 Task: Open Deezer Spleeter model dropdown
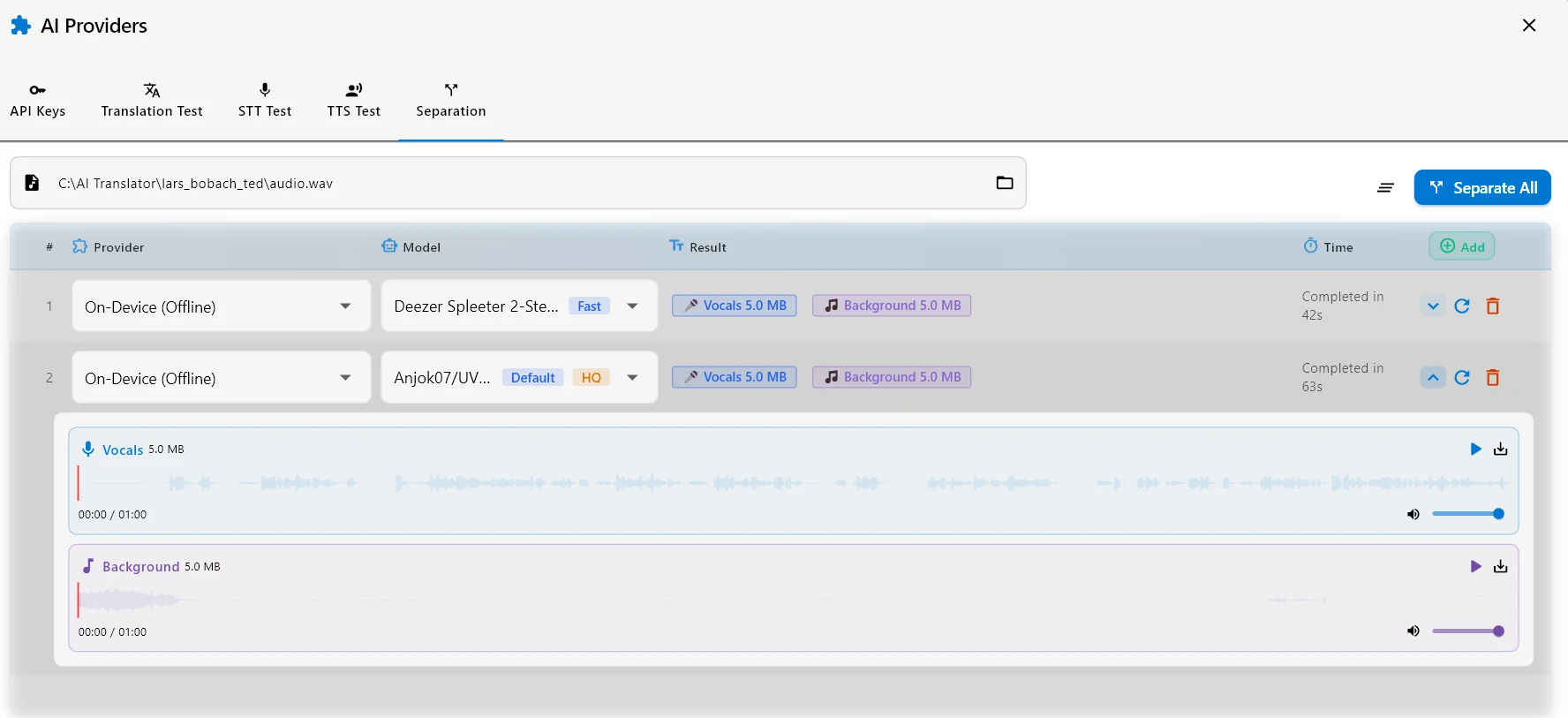[519, 306]
